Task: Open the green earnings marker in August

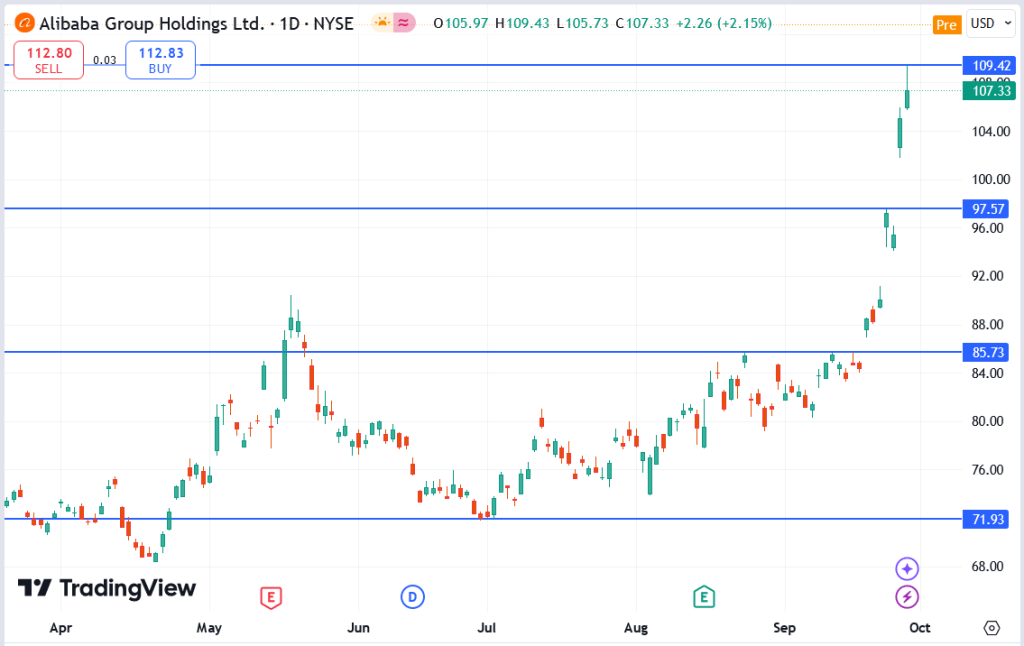Action: 703,596
